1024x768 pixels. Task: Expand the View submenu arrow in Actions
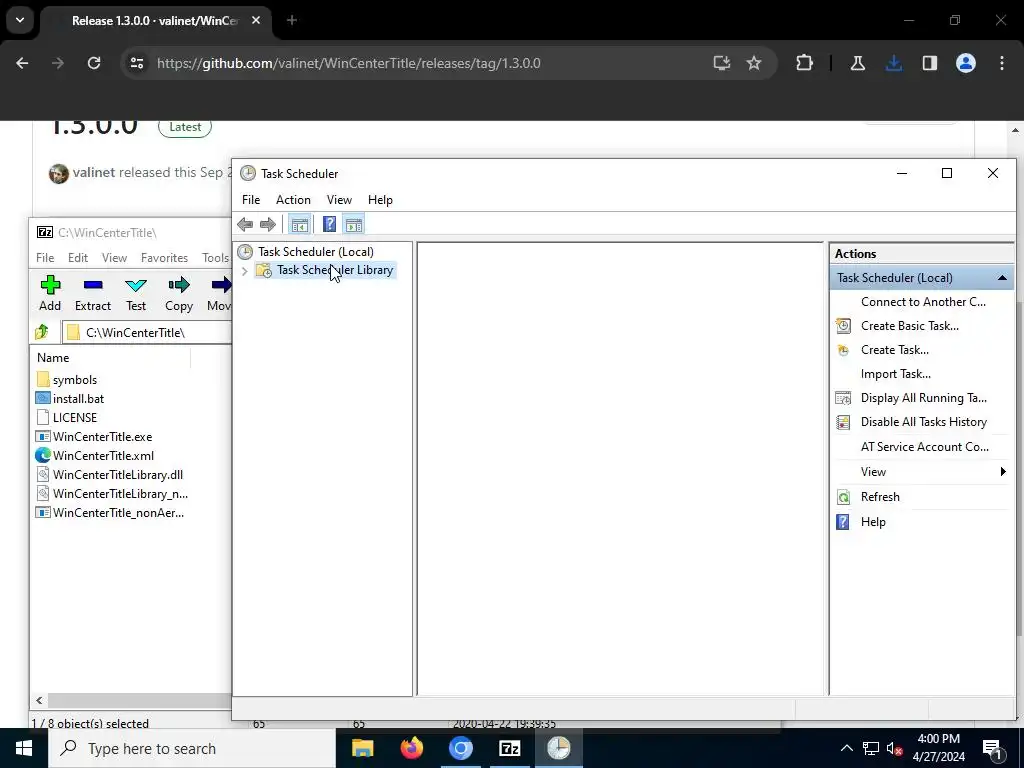tap(1003, 472)
